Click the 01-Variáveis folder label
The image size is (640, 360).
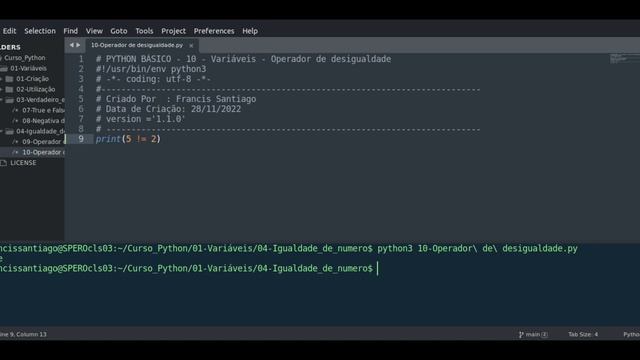28,69
